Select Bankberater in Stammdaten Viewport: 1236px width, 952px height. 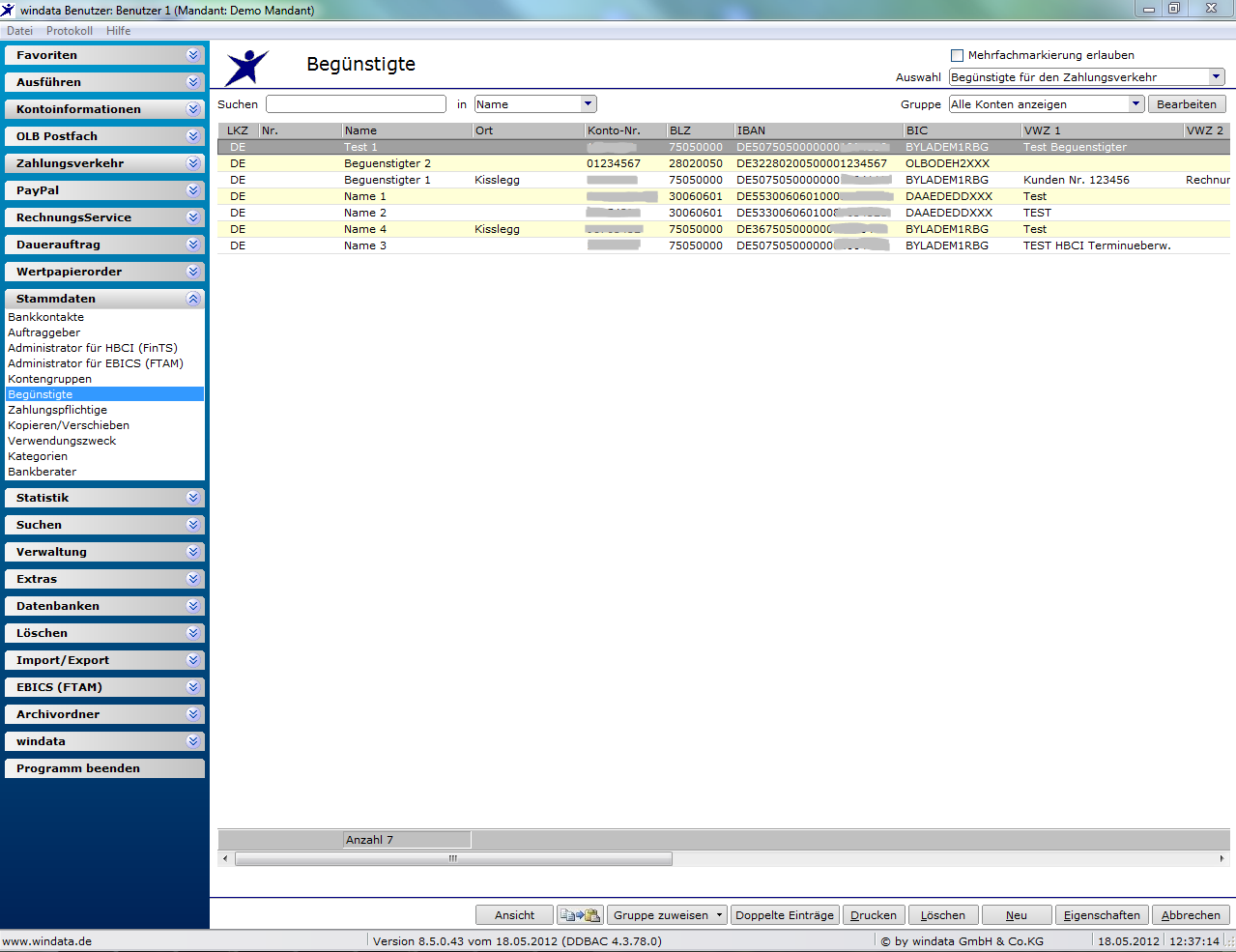click(x=43, y=472)
